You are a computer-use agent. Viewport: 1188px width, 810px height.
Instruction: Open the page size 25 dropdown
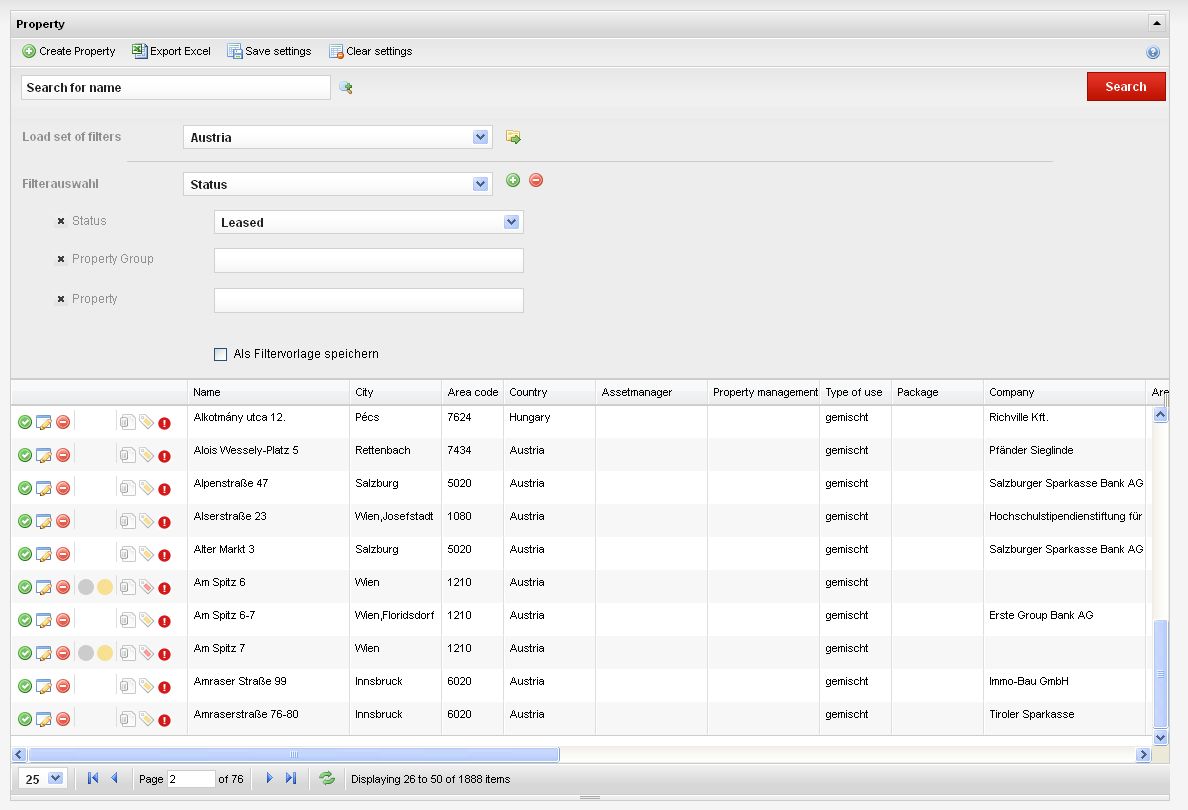click(54, 778)
